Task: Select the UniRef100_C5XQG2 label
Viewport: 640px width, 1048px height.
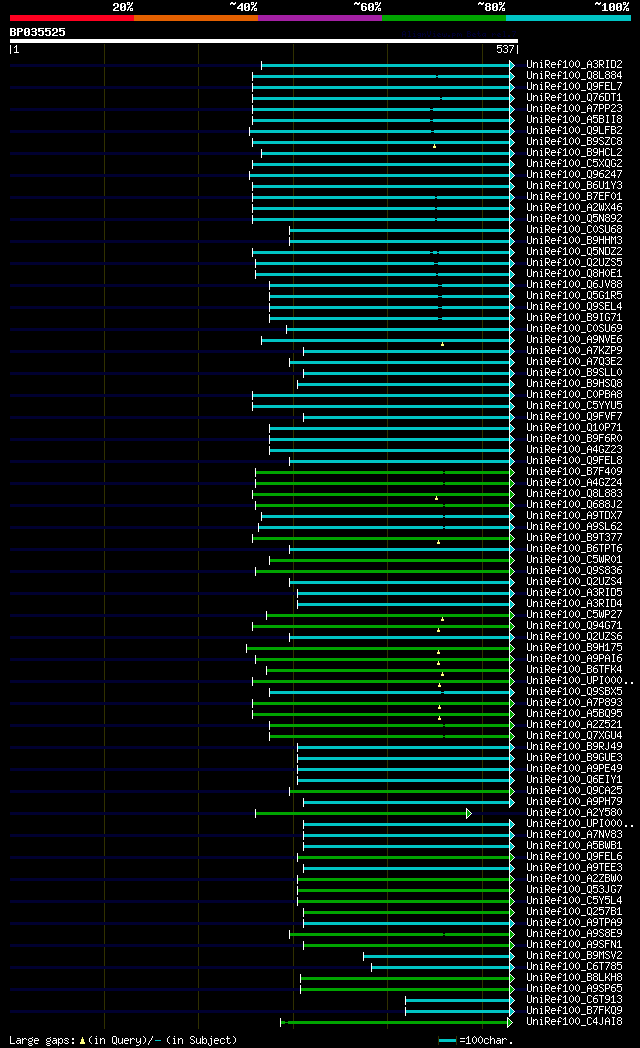Action: point(574,164)
